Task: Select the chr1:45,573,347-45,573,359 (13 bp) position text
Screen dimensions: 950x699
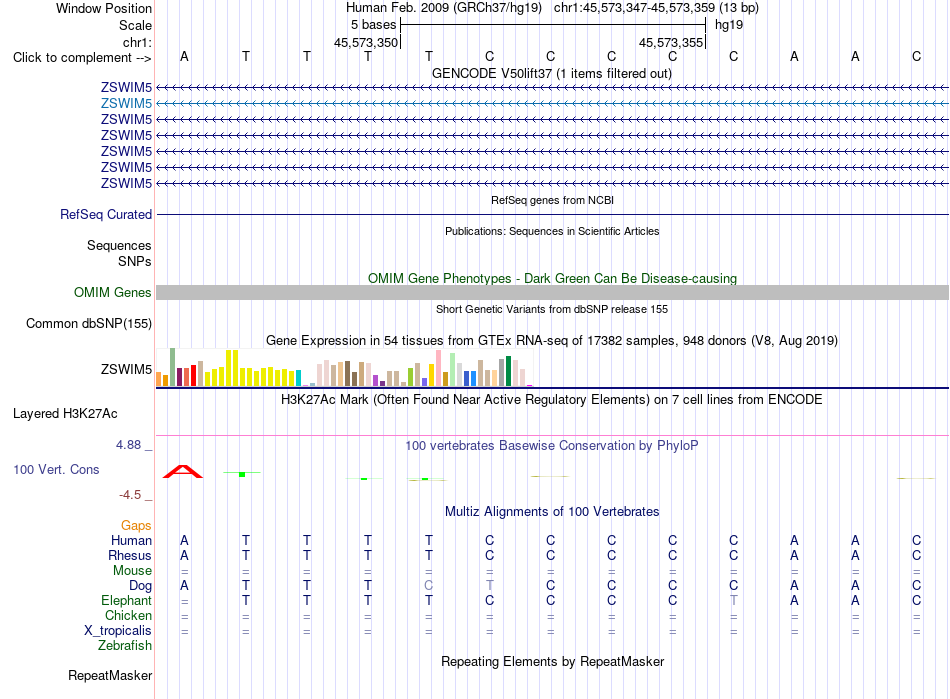Action: click(656, 8)
